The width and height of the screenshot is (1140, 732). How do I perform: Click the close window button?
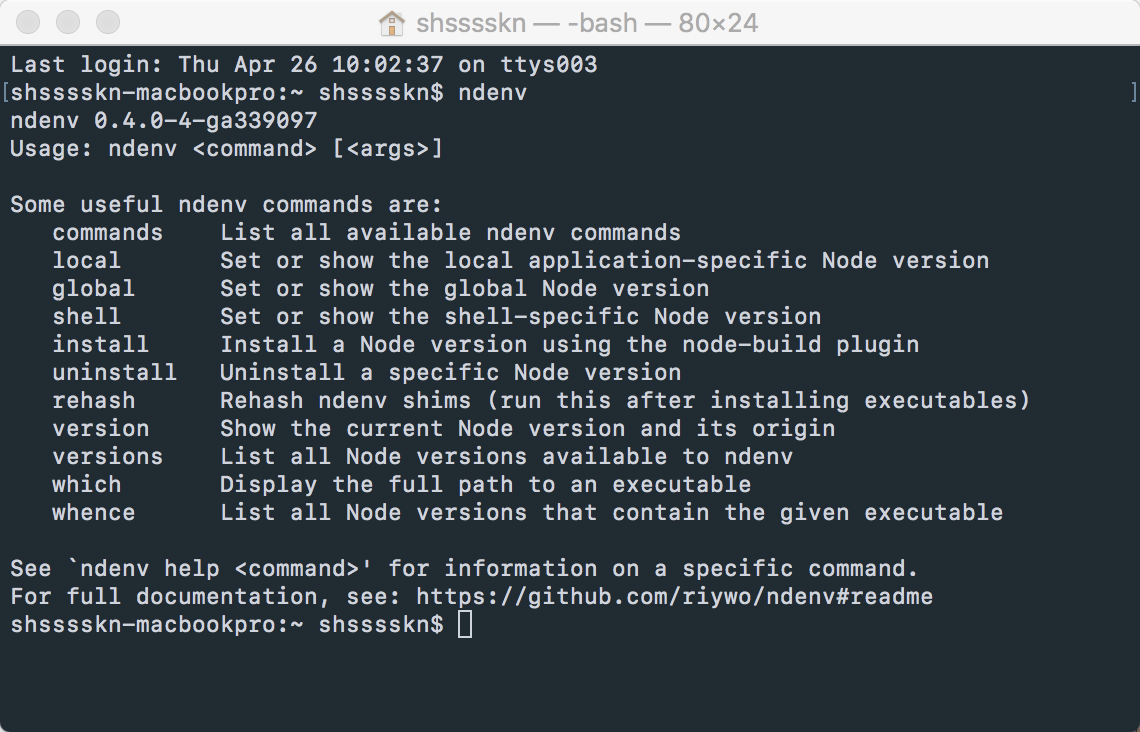[x=28, y=22]
